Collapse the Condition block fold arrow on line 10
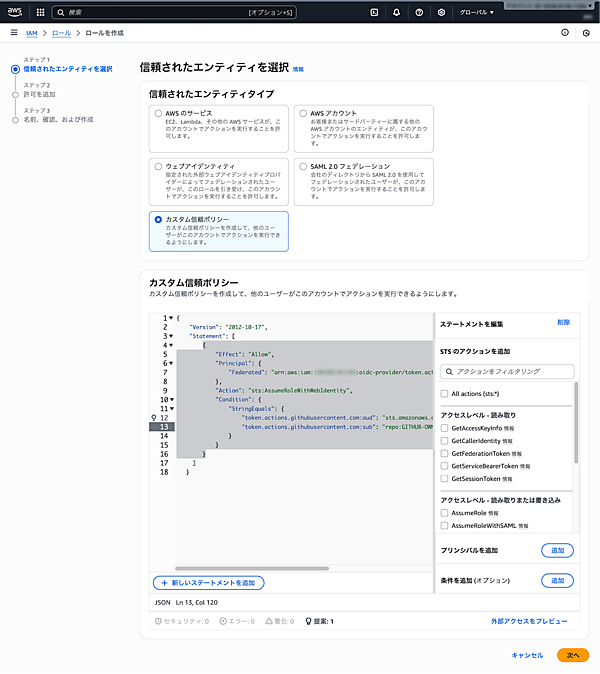Image resolution: width=600 pixels, height=674 pixels. (172, 399)
